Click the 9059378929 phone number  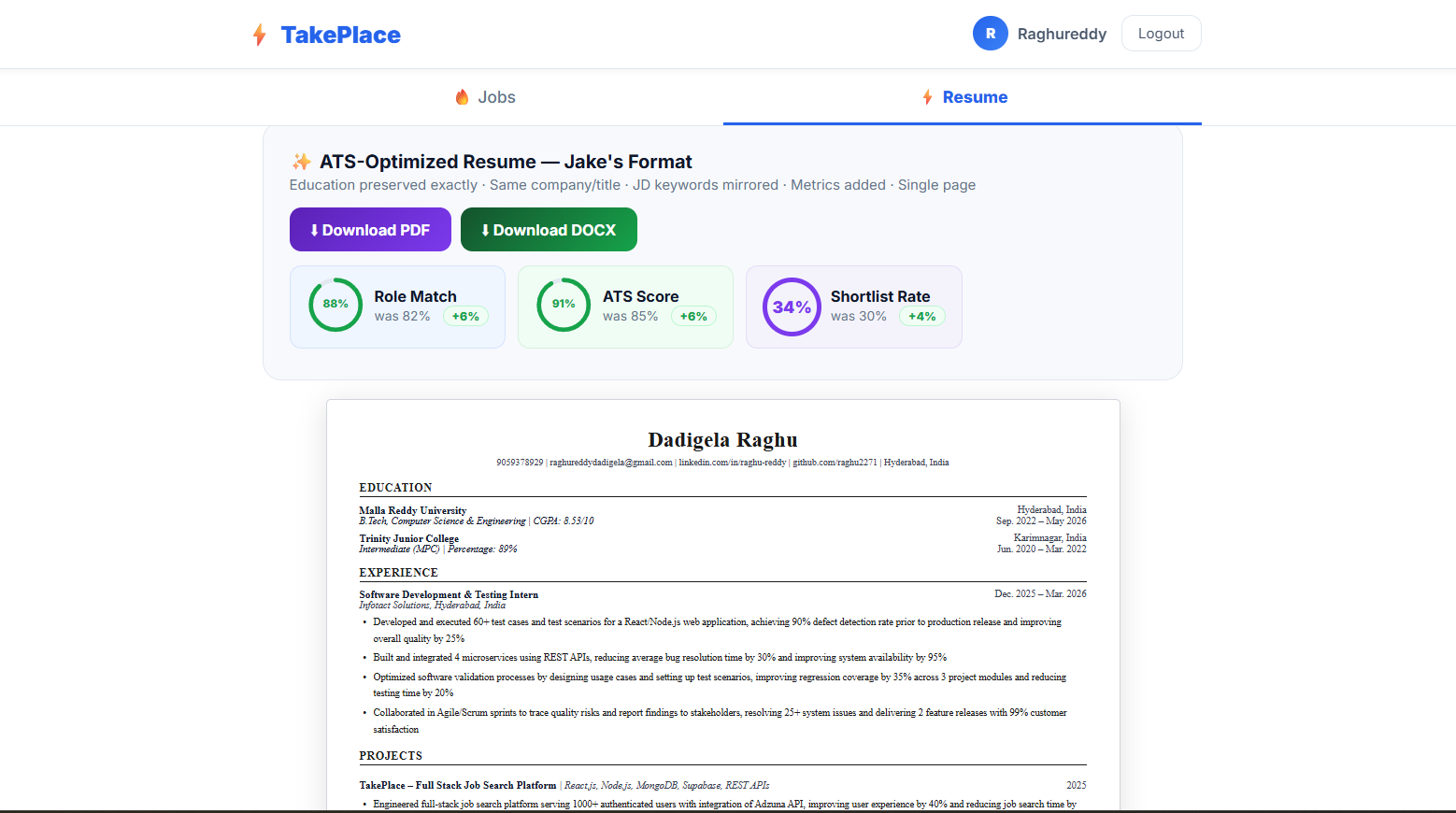pyautogui.click(x=520, y=463)
